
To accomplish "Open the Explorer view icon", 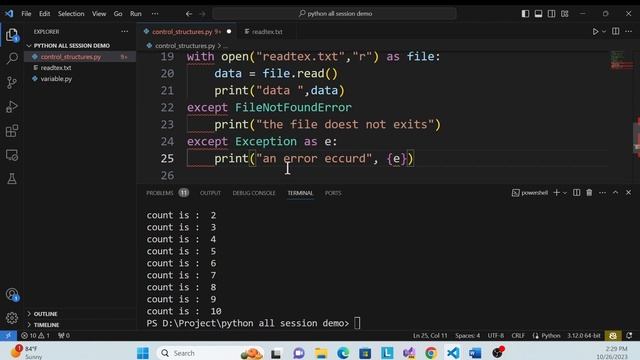I will click(x=12, y=35).
